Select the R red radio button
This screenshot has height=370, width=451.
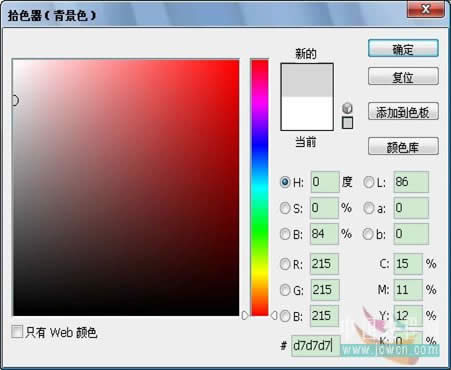[x=285, y=264]
